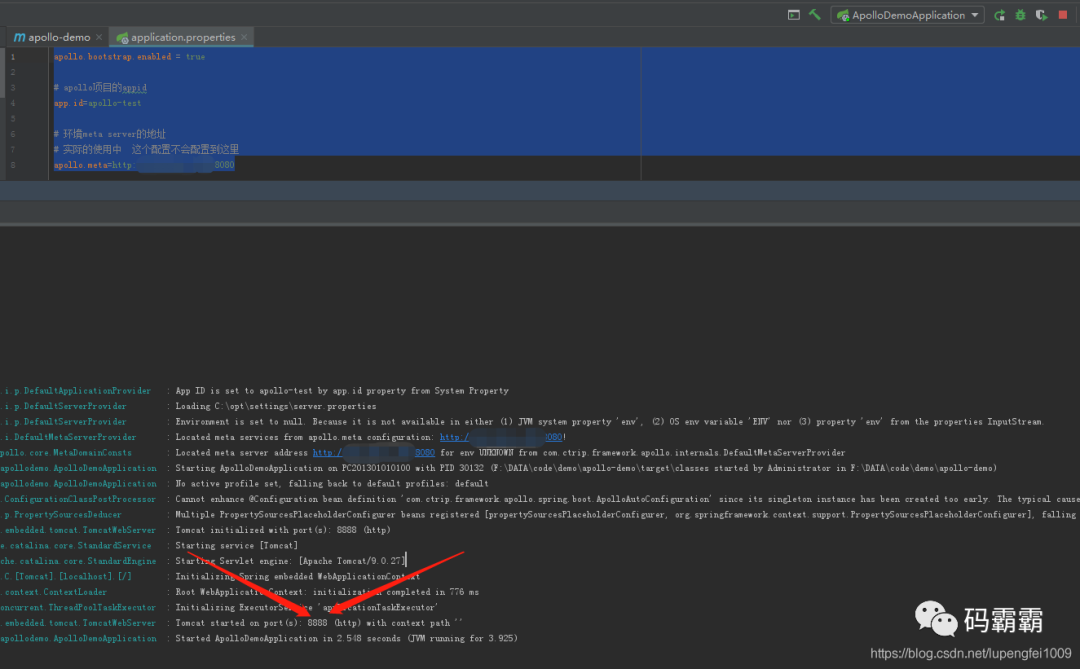Click log line 'Tomcat initialized with port(s): 8888'
Screen dimensions: 1080x669
(282, 531)
